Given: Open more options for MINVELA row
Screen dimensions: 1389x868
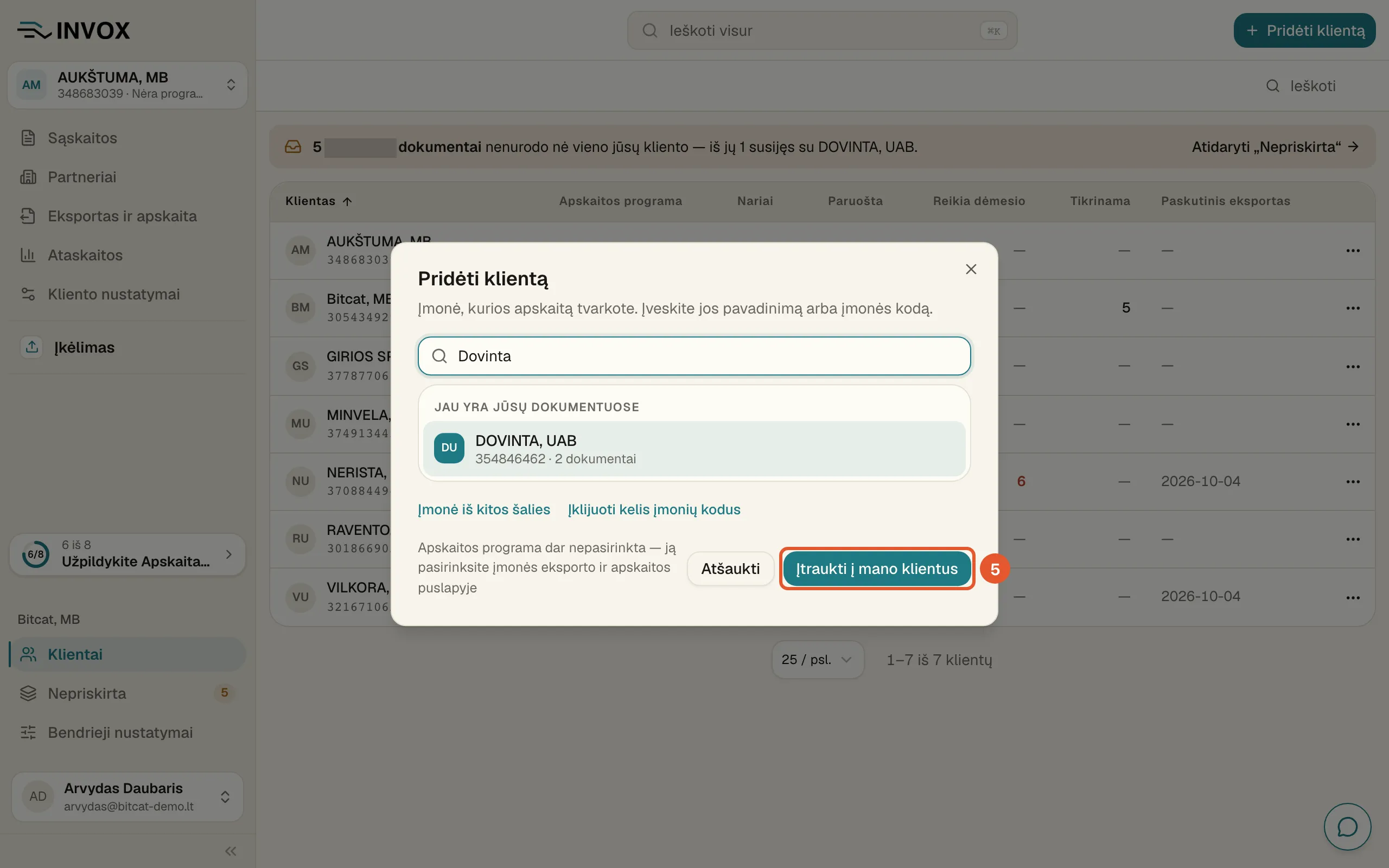Looking at the screenshot, I should [x=1353, y=424].
